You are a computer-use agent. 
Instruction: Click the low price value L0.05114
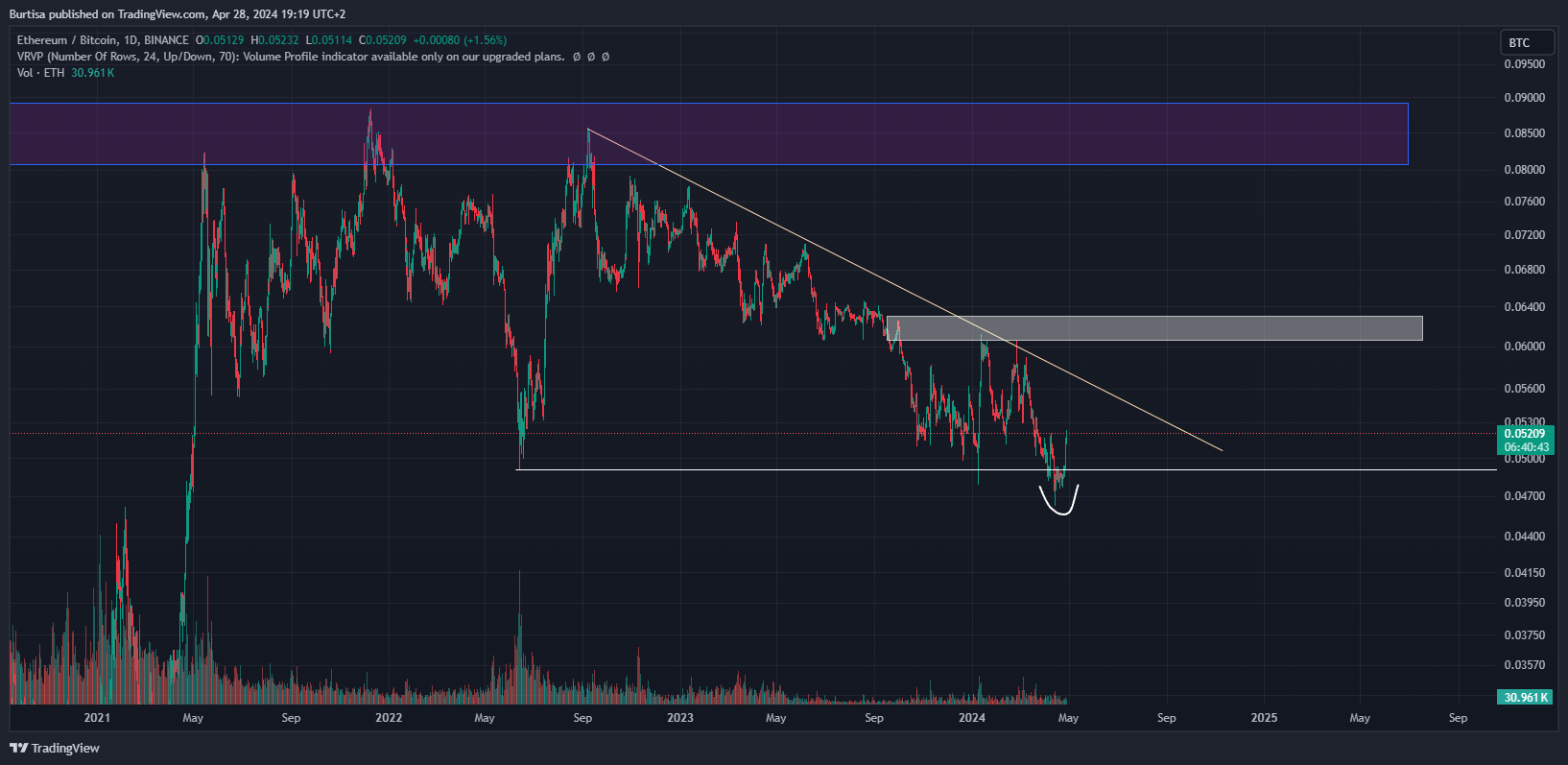328,40
